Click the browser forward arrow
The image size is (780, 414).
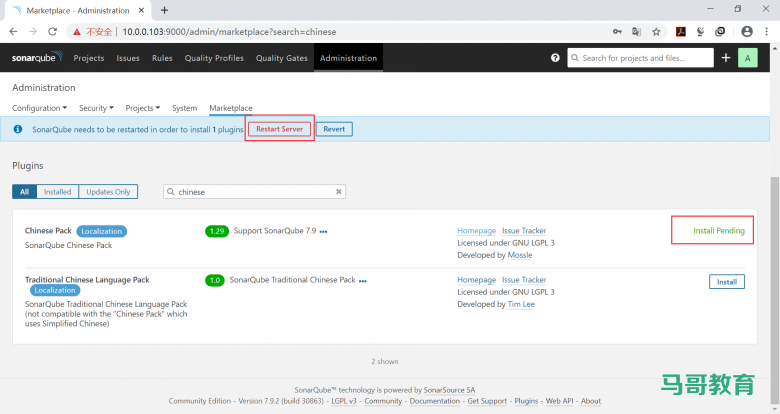(x=33, y=31)
